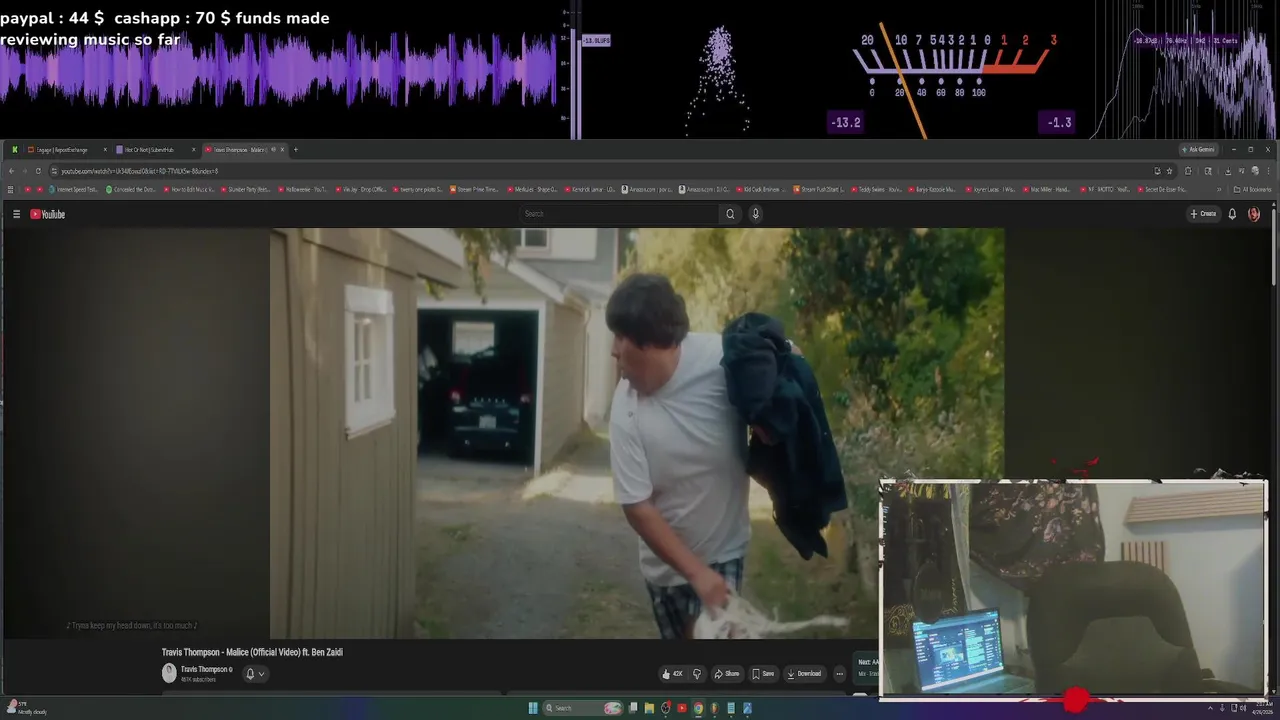
Task: Open the YouTube hamburger guide menu
Action: 16,214
